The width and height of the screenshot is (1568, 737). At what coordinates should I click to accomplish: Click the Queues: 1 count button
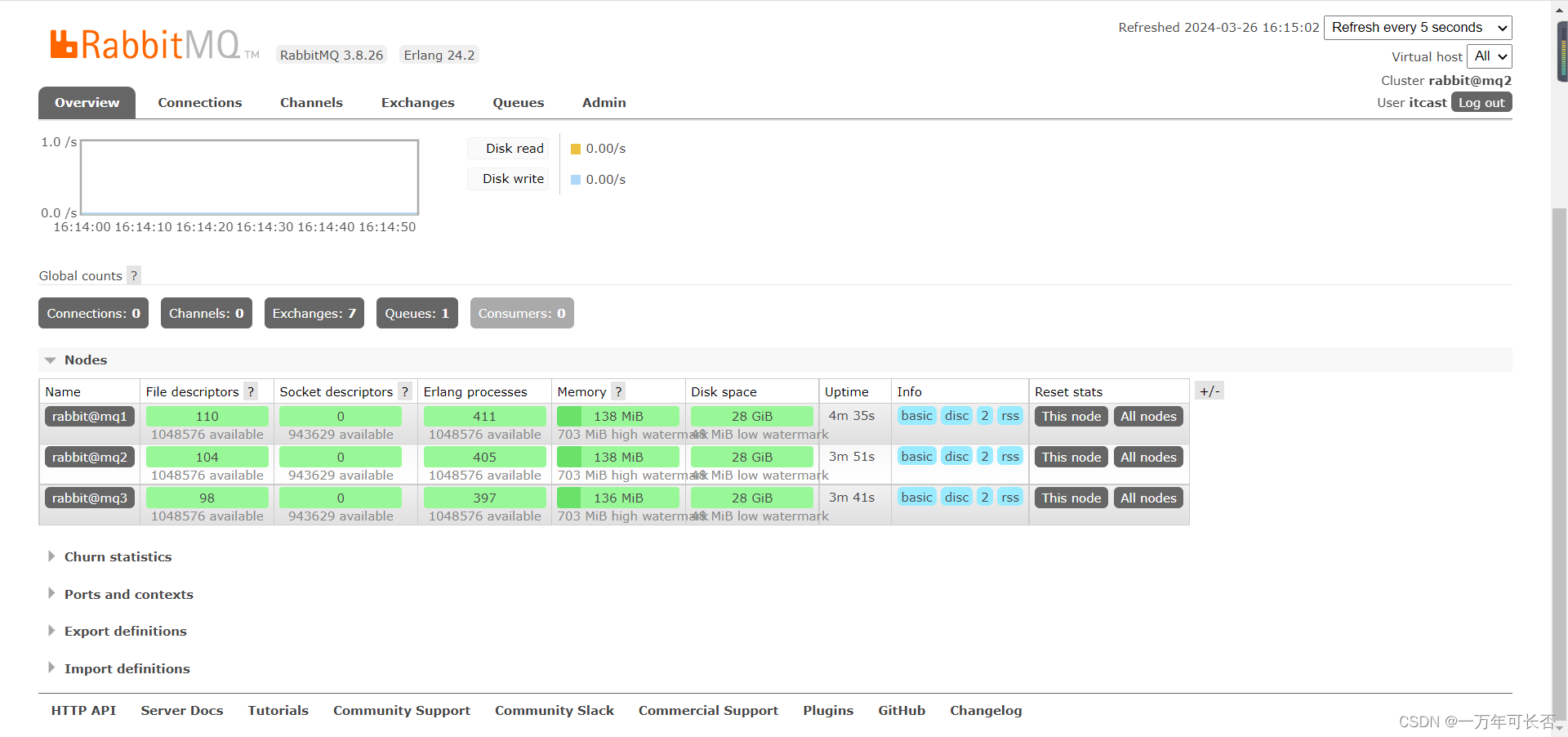point(416,313)
